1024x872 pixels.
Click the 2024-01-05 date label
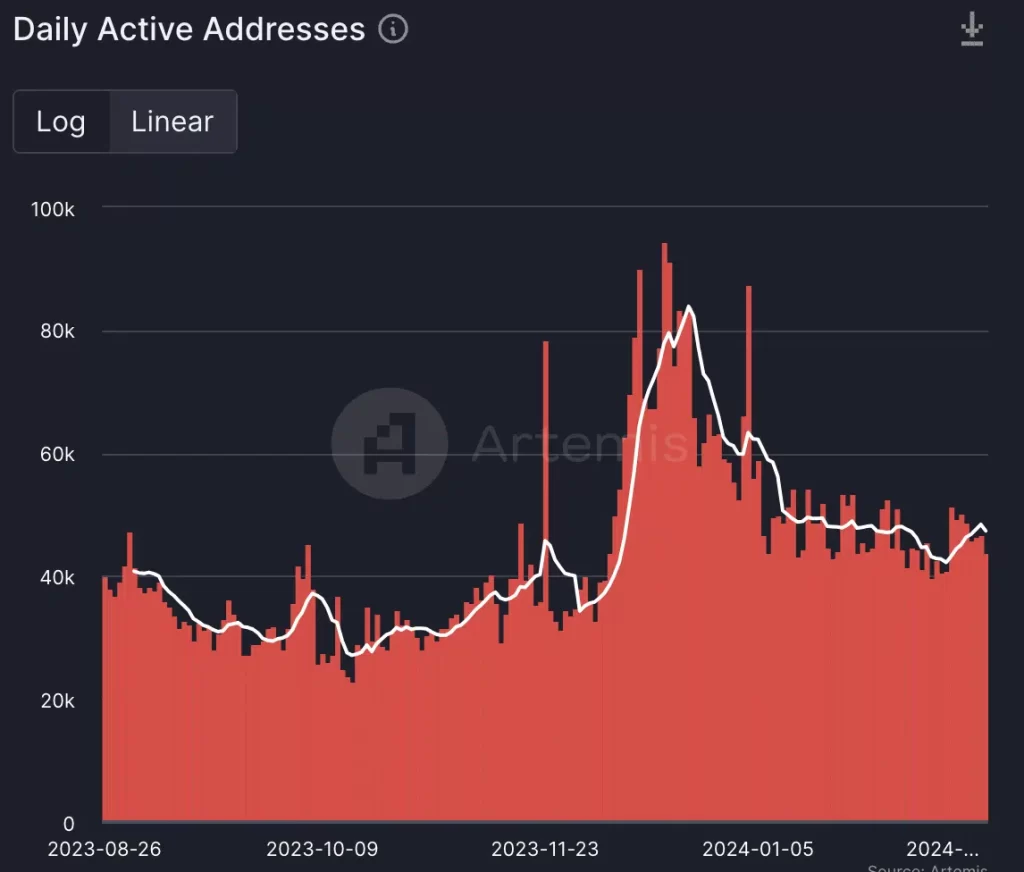(x=758, y=849)
